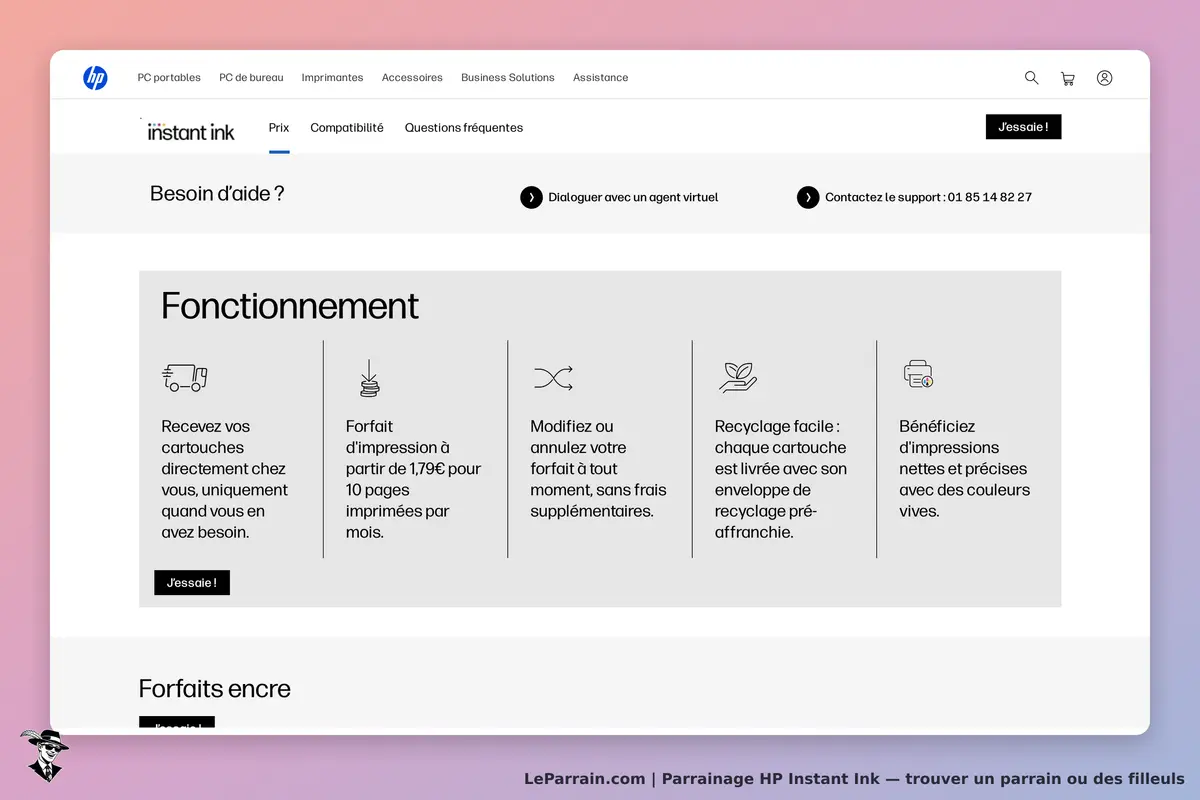This screenshot has height=800, width=1200.
Task: Click J'essaie button in the header bar
Action: click(x=1023, y=127)
